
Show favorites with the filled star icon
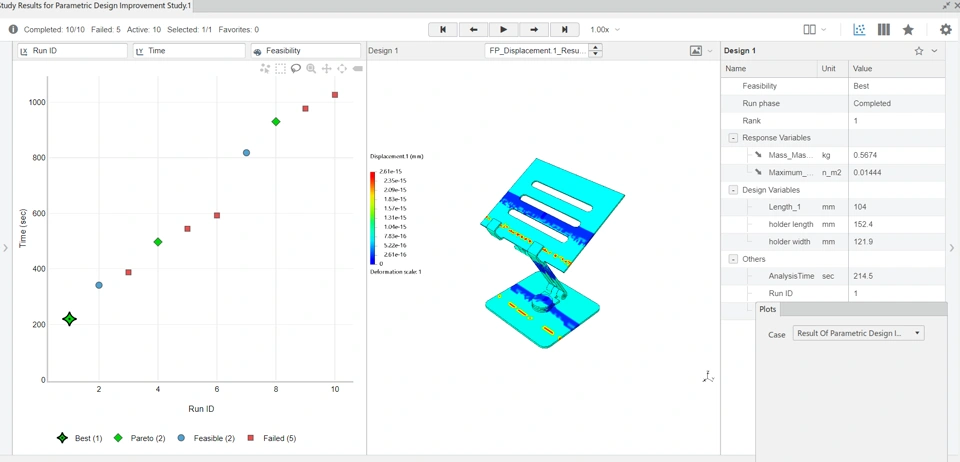pos(909,29)
